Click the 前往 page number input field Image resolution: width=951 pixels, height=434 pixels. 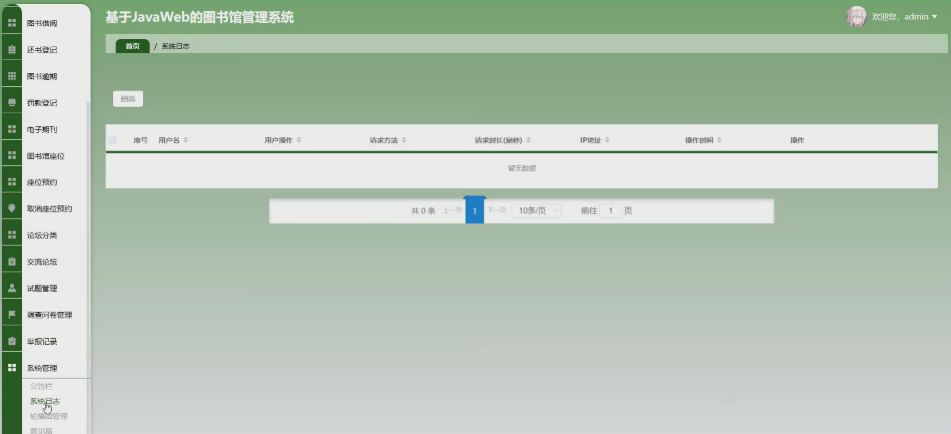point(611,211)
